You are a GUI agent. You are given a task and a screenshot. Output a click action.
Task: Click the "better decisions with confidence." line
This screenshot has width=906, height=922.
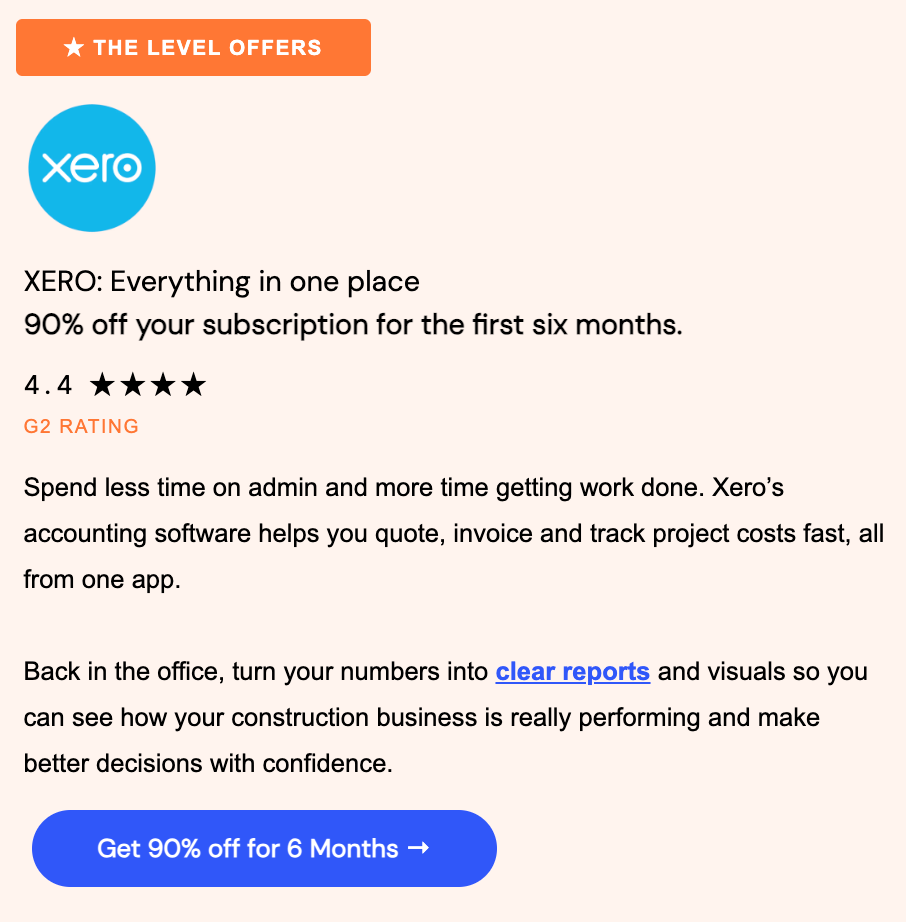(208, 763)
